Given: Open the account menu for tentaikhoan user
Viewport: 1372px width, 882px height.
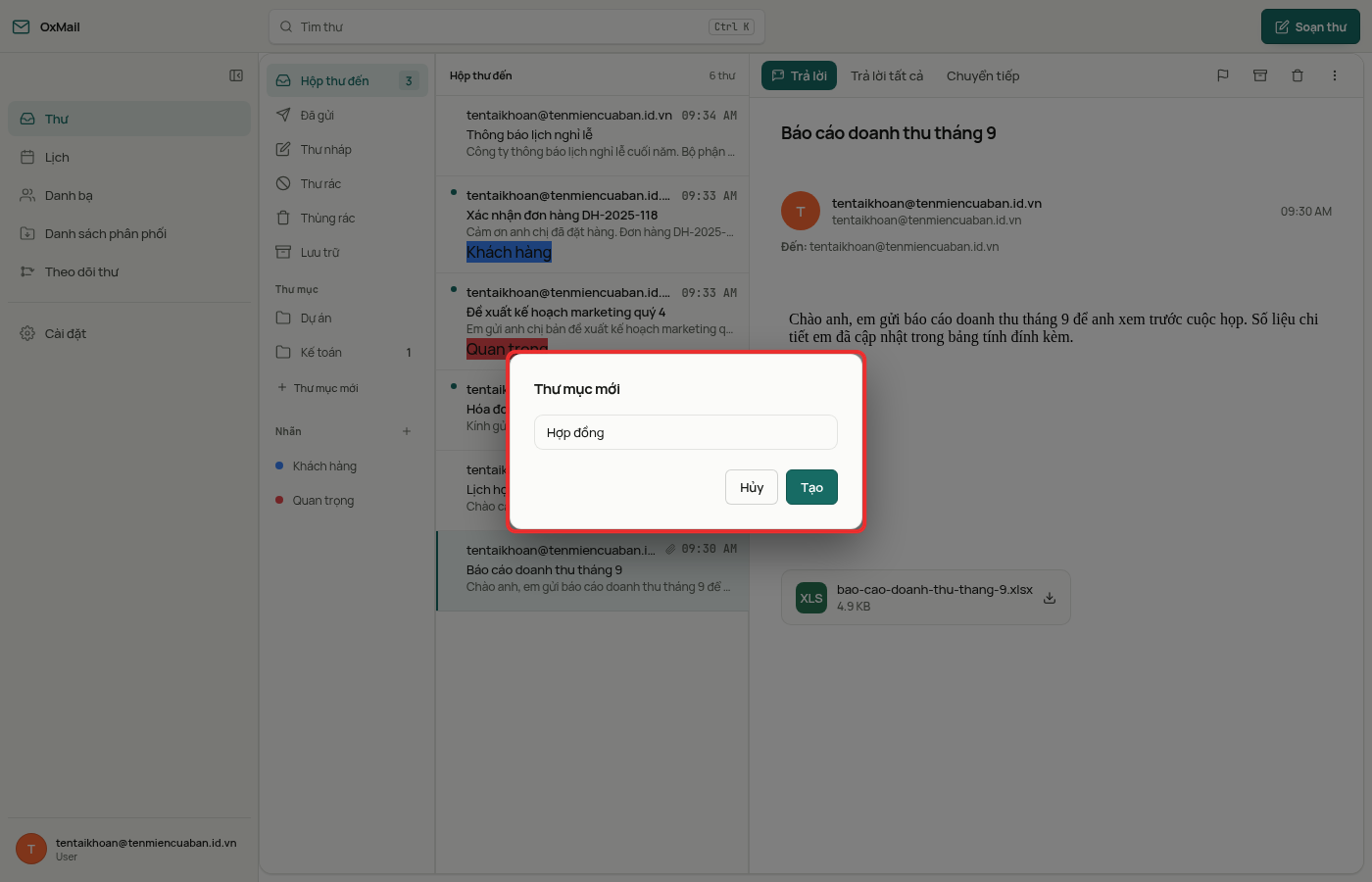Looking at the screenshot, I should pyautogui.click(x=129, y=849).
